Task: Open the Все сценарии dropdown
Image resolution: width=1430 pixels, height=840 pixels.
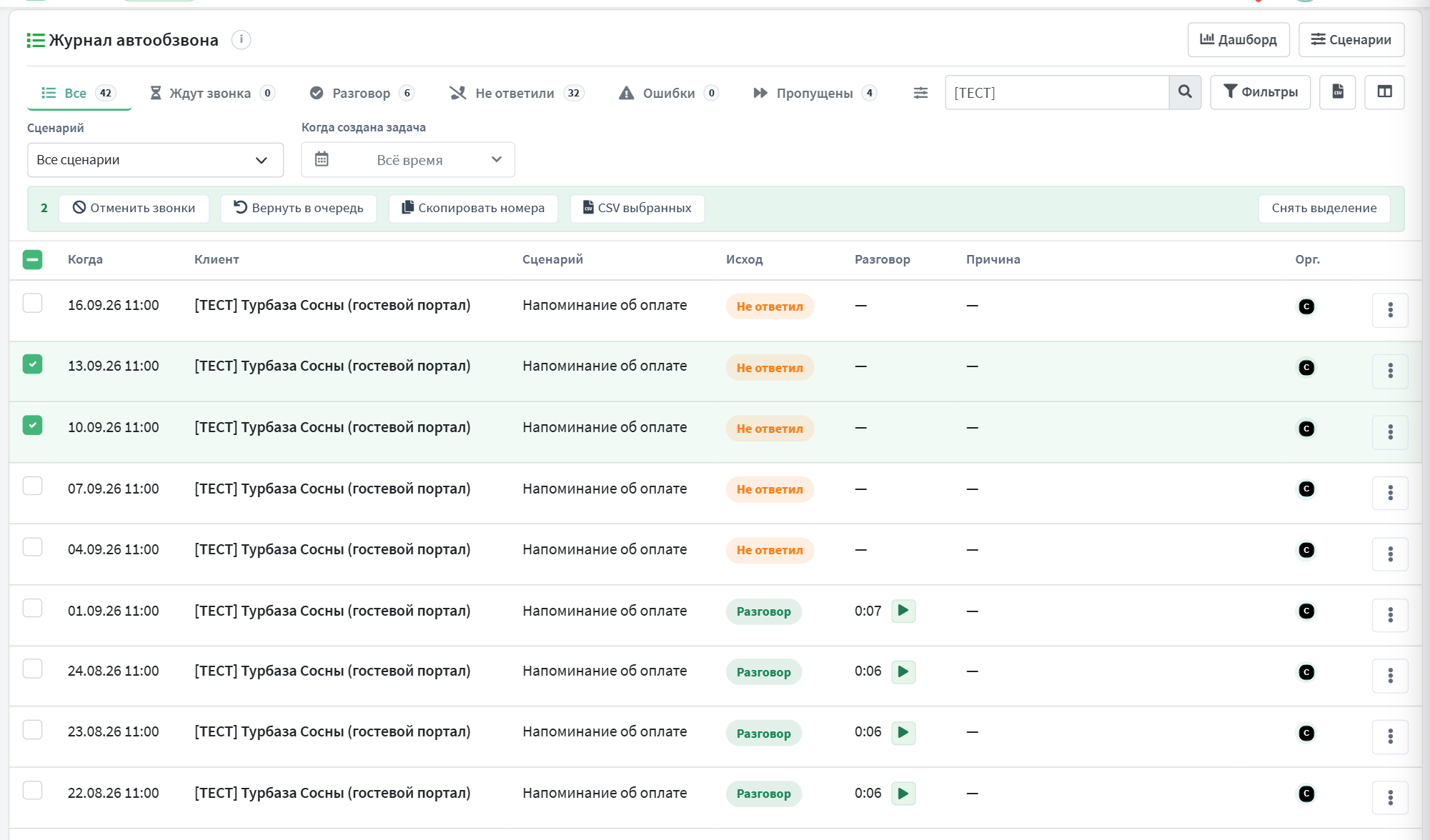Action: click(x=155, y=160)
